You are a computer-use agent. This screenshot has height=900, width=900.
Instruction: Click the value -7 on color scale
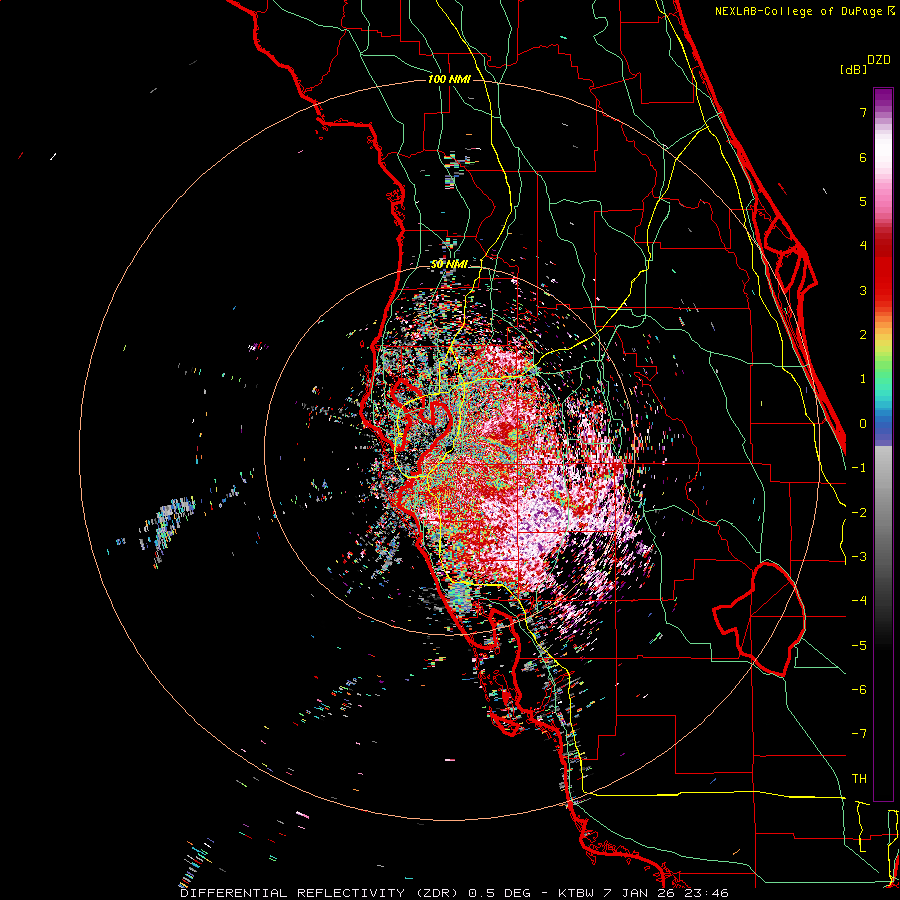pos(859,734)
